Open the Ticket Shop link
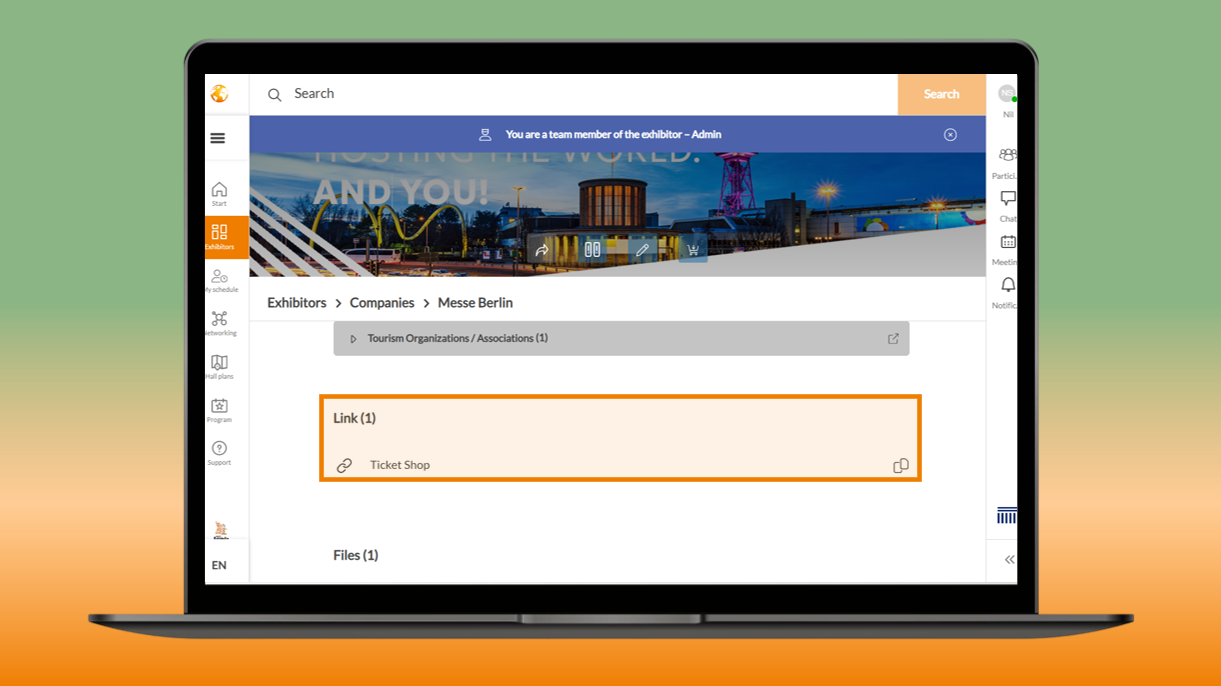Image resolution: width=1221 pixels, height=686 pixels. 400,465
